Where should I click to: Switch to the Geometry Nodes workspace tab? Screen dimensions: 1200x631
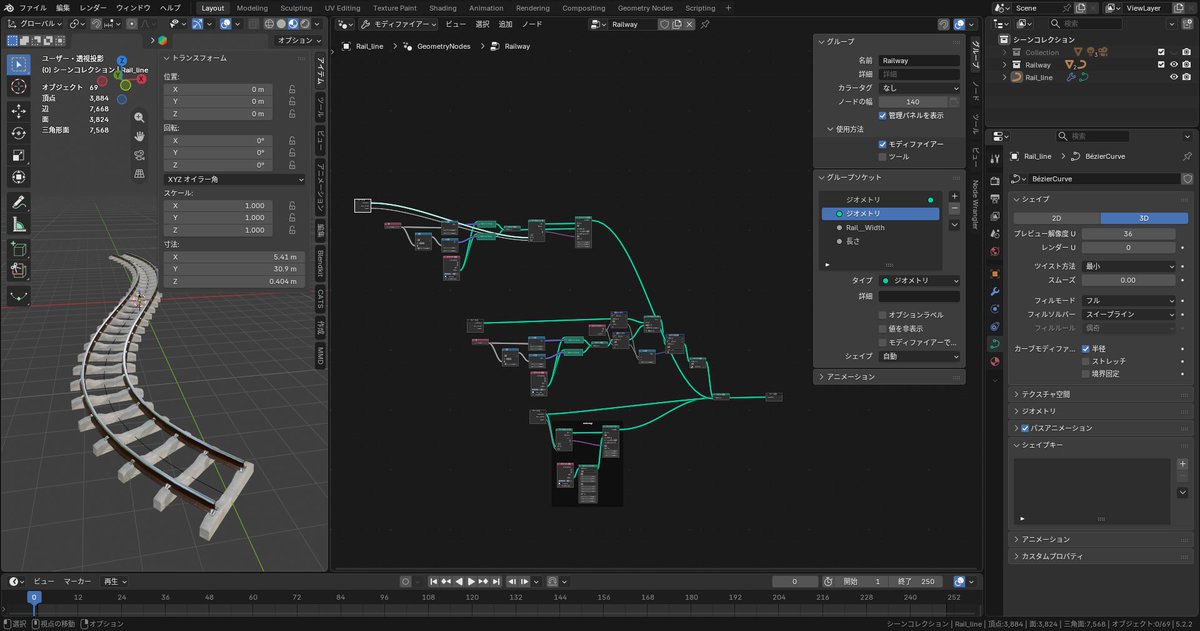point(645,8)
